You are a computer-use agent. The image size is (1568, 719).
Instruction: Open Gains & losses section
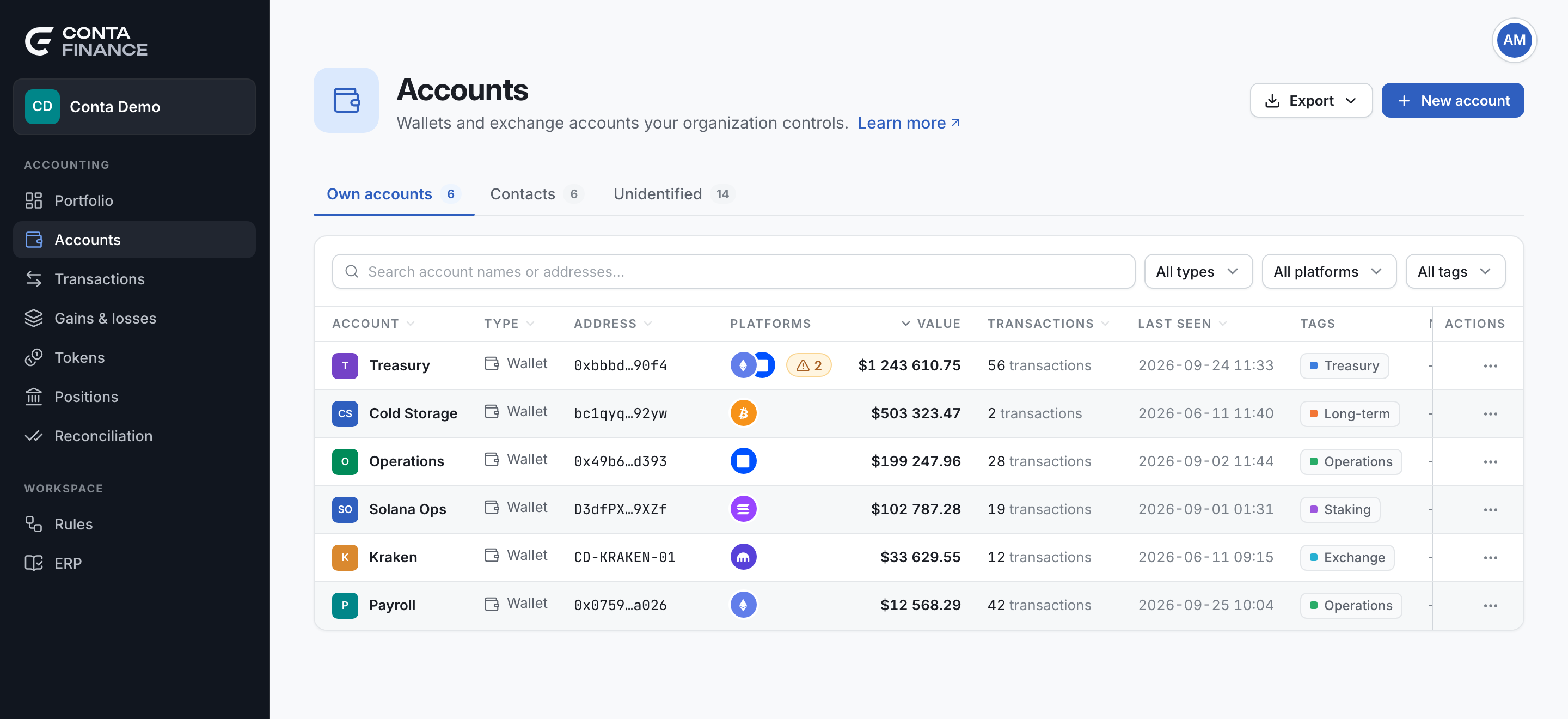click(x=134, y=318)
